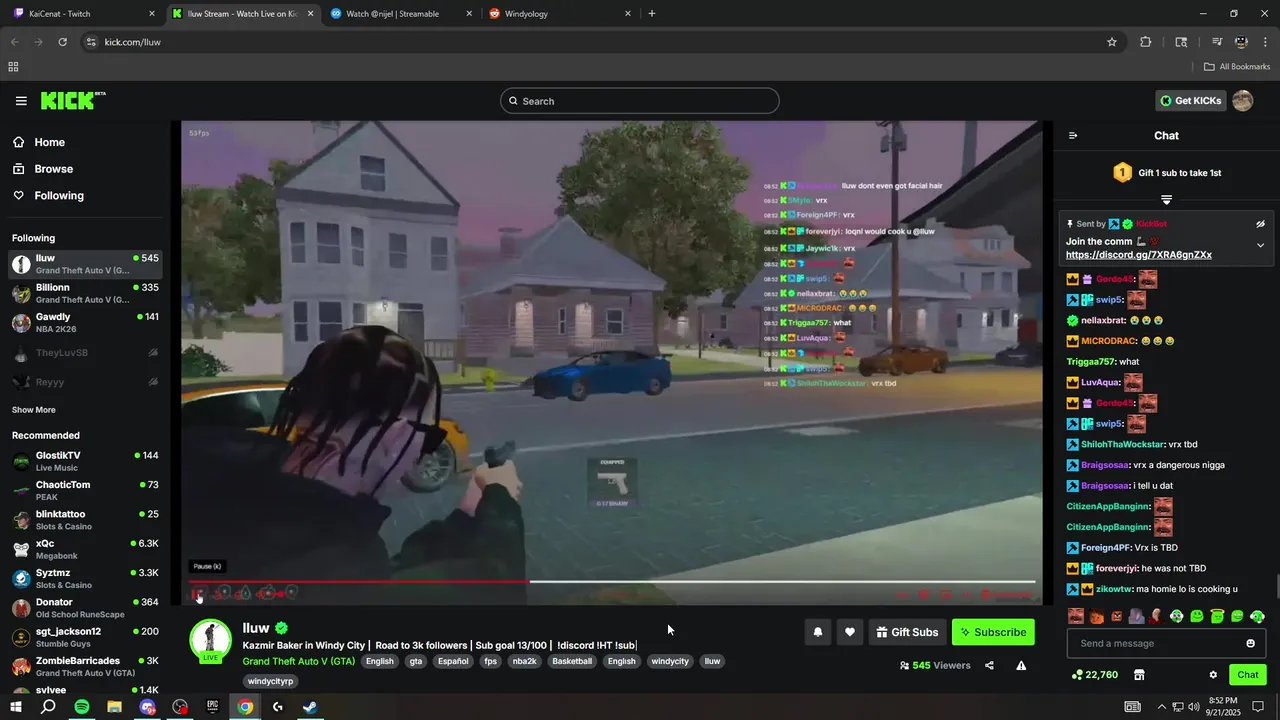Expand the pinned message chevron

[x=1260, y=245]
